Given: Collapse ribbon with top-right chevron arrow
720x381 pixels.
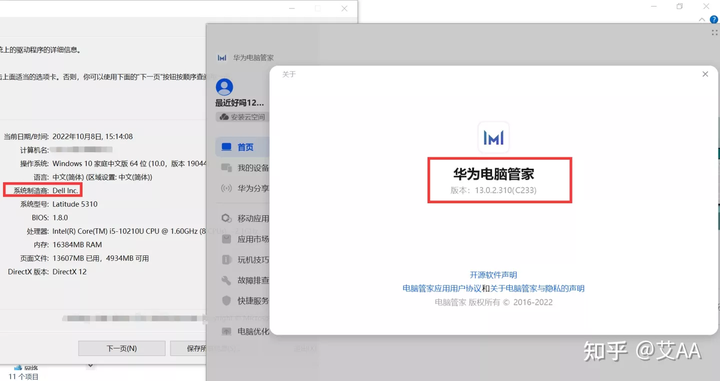Looking at the screenshot, I should click(702, 20).
